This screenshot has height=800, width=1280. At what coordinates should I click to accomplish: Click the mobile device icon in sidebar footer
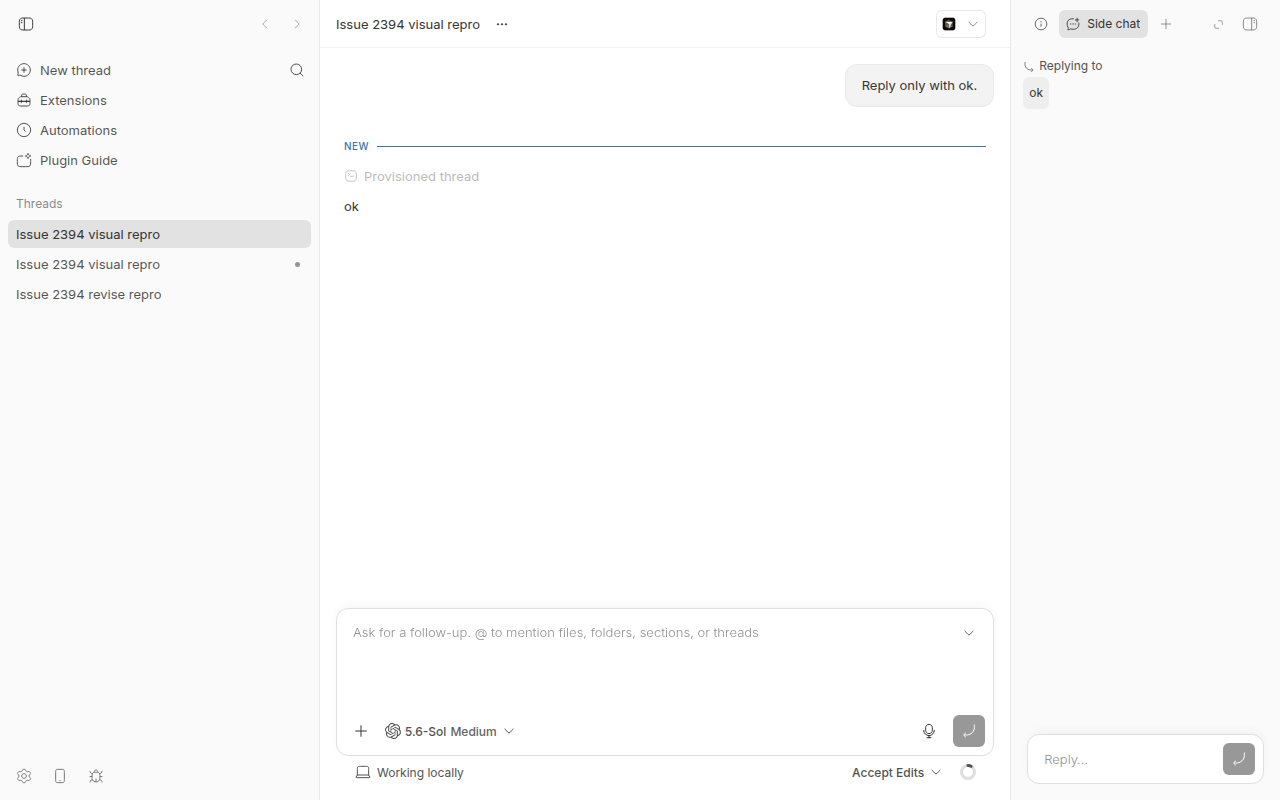click(60, 776)
